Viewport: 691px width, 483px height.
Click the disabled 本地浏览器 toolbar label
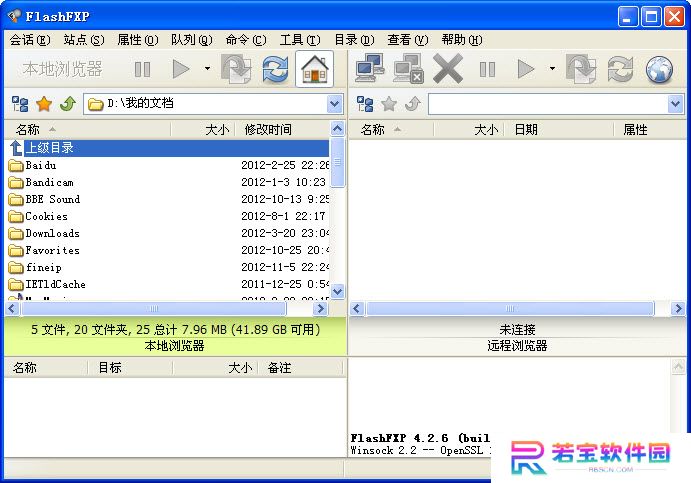tap(63, 69)
